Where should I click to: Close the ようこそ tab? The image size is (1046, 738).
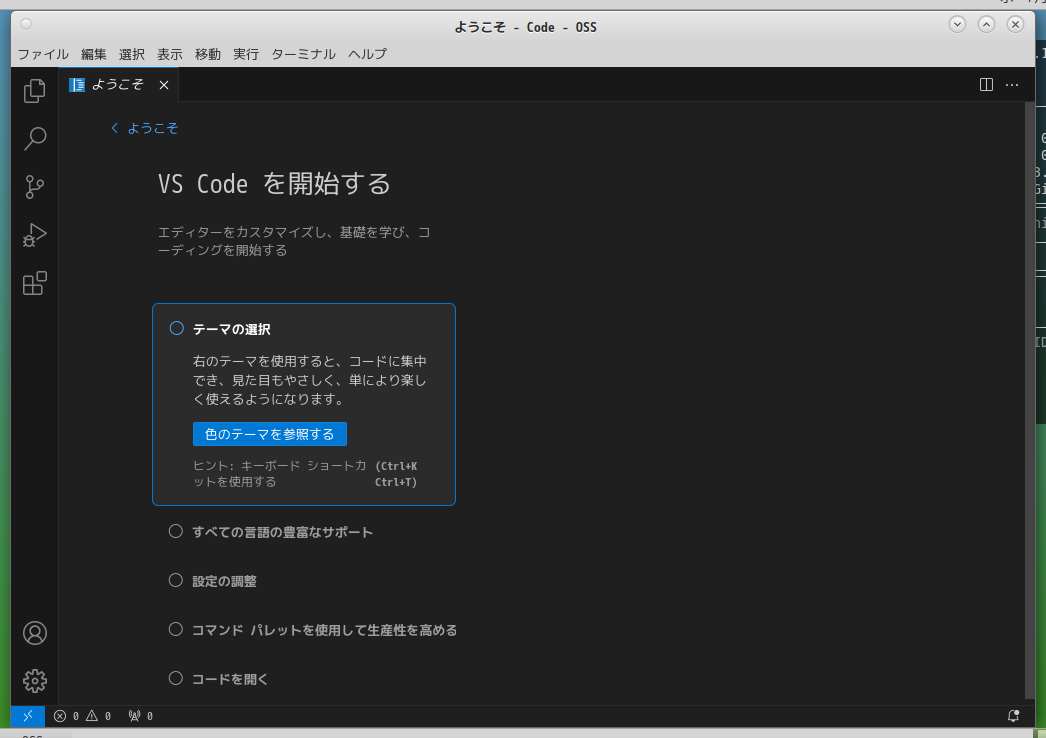click(164, 85)
